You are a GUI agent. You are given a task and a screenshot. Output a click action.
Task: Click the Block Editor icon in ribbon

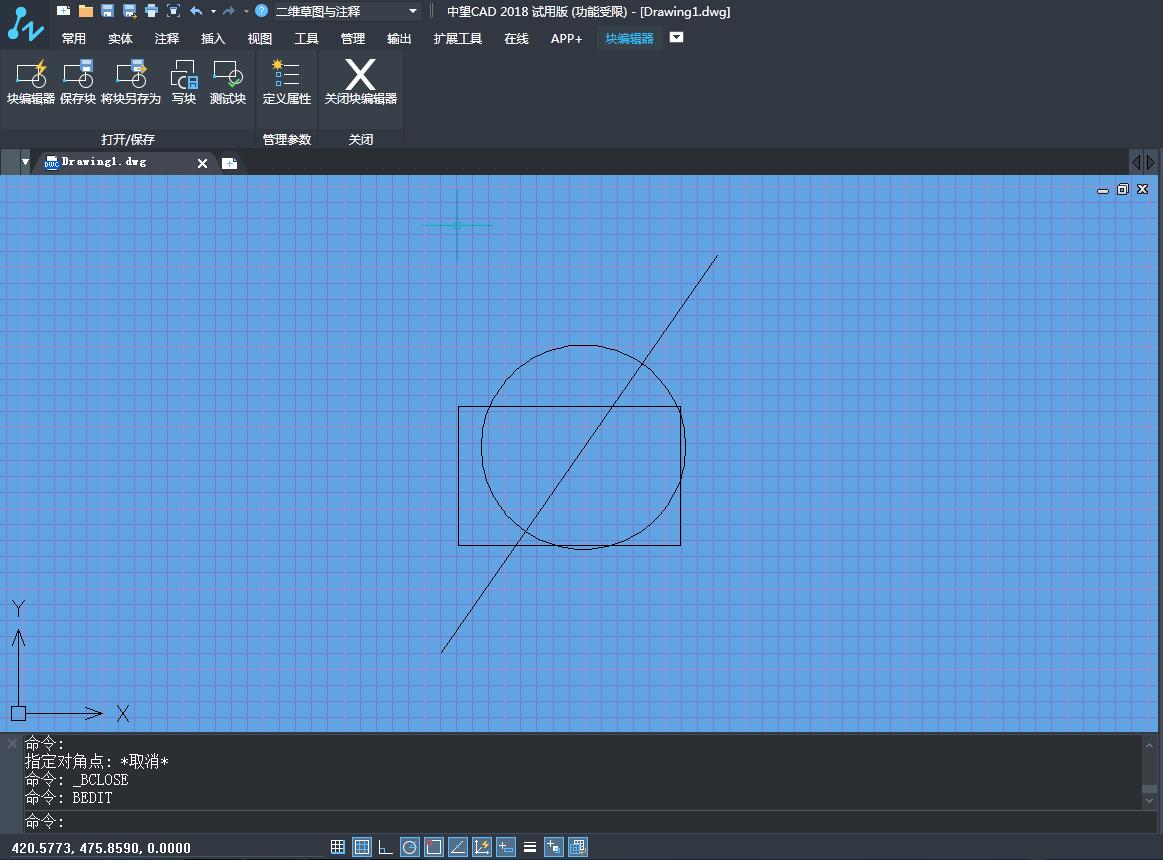click(31, 82)
